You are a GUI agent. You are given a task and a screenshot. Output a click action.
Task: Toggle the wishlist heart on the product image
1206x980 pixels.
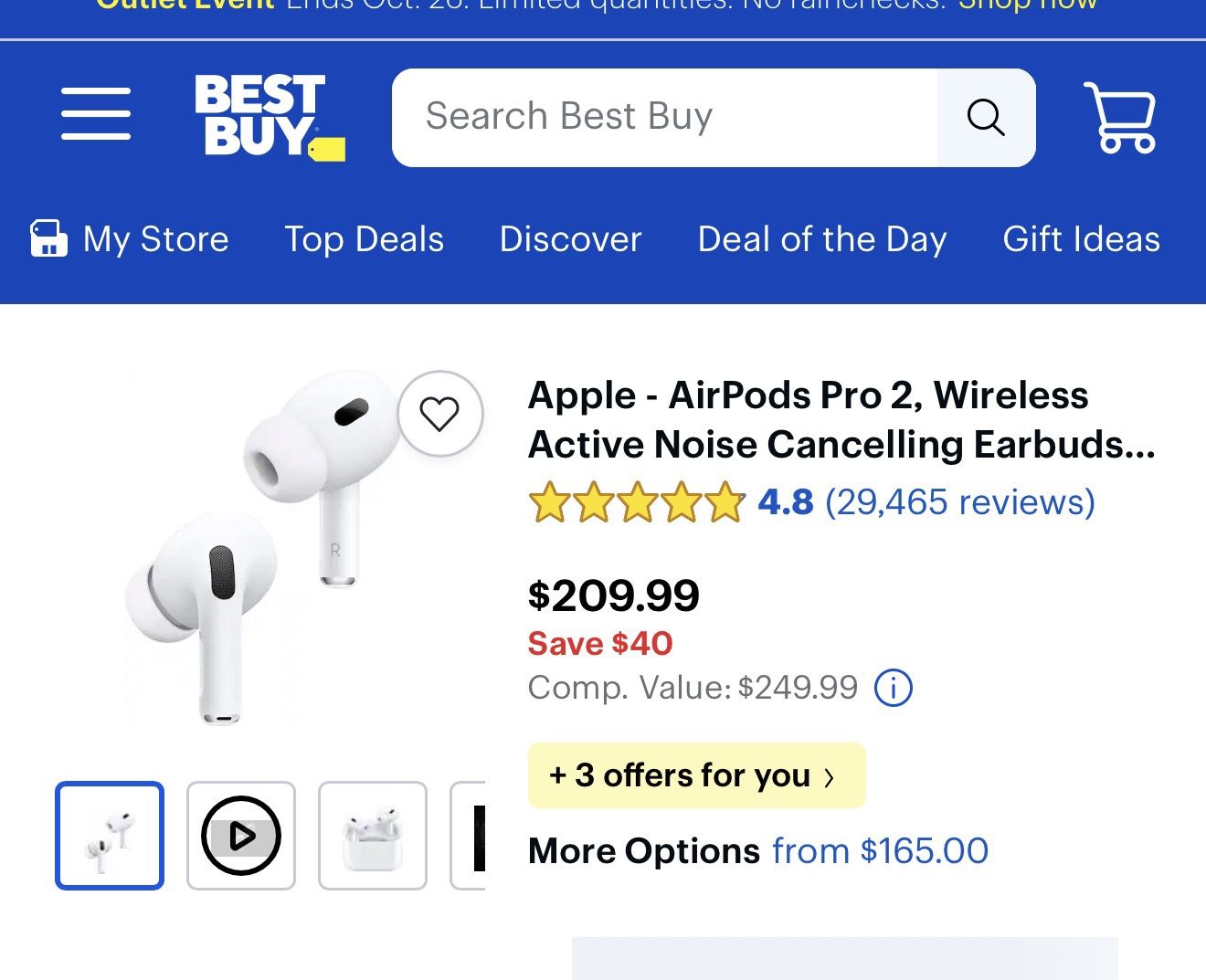(x=440, y=413)
